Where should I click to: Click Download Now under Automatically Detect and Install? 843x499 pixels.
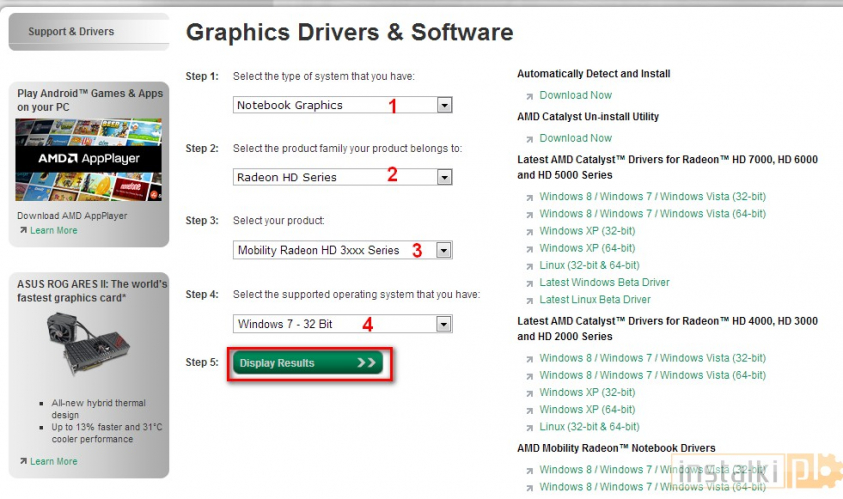[x=575, y=95]
